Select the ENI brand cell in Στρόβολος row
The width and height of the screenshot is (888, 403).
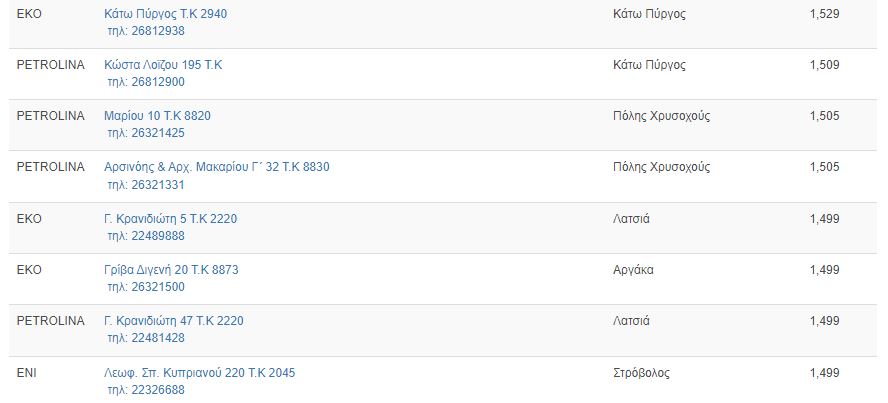point(27,373)
